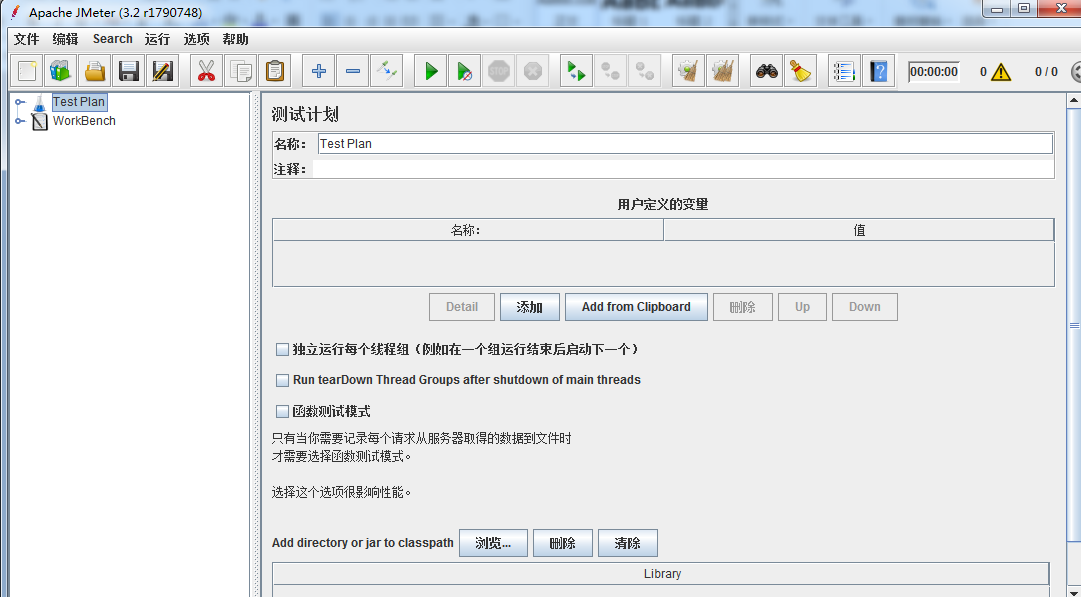Click the Add from Clipboard button

click(636, 307)
